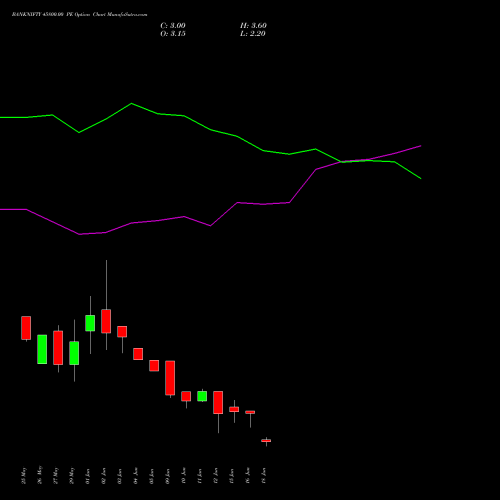Click the 01 Jun date label

88,476
